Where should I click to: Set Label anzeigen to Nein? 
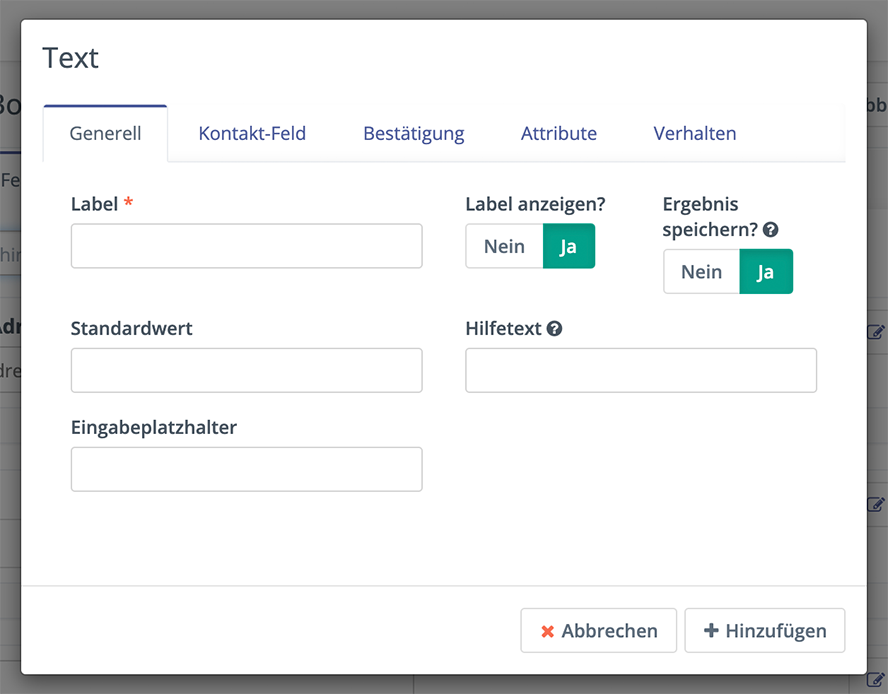(504, 246)
